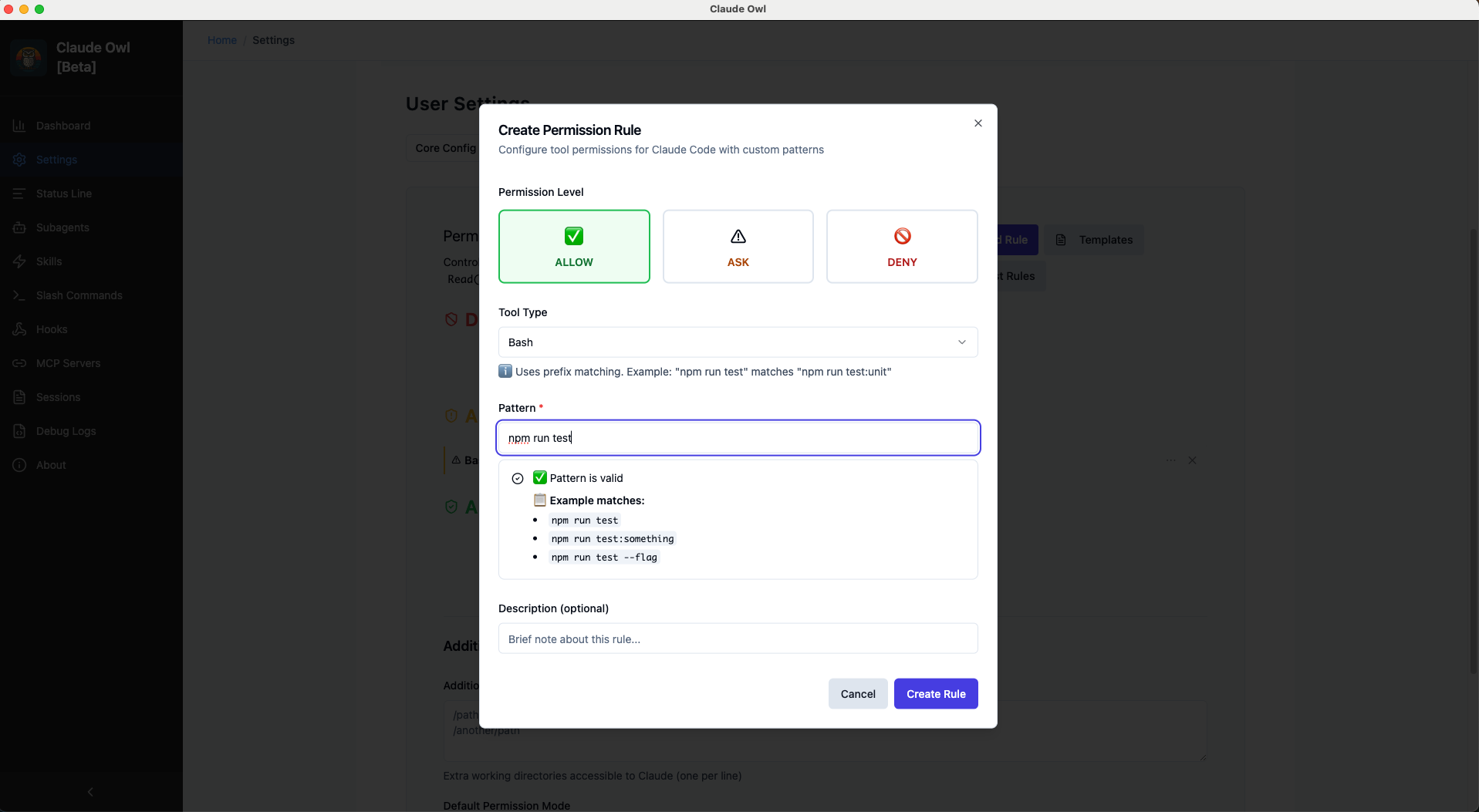This screenshot has width=1479, height=812.
Task: Open the Skills section
Action: [x=49, y=261]
